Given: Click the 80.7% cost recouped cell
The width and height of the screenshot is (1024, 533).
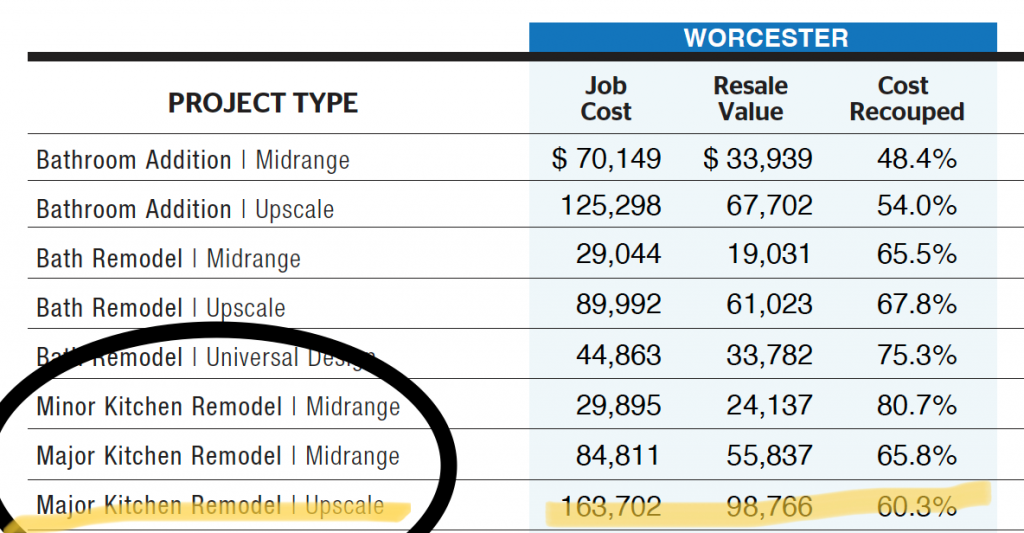Looking at the screenshot, I should pyautogui.click(x=917, y=406).
